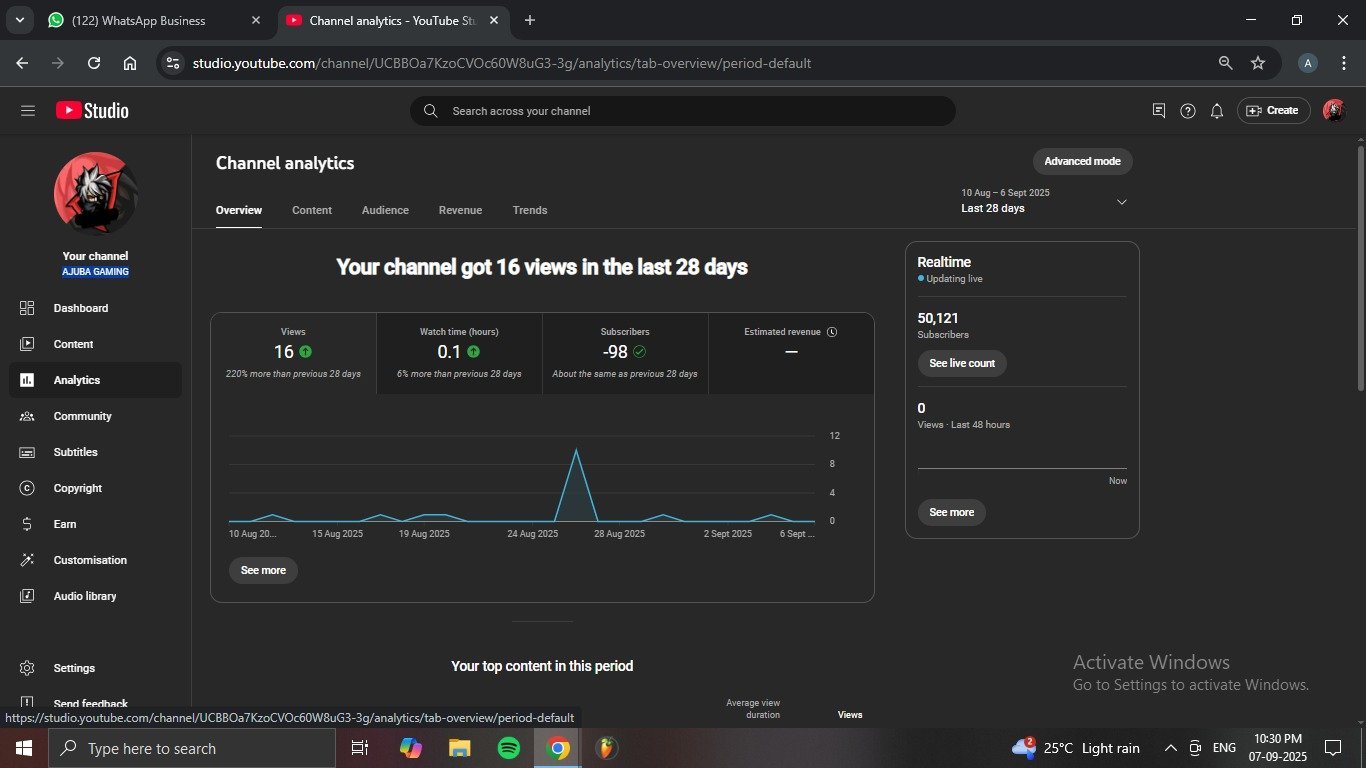1366x768 pixels.
Task: Click the page vertical scrollbar
Action: [1359, 270]
